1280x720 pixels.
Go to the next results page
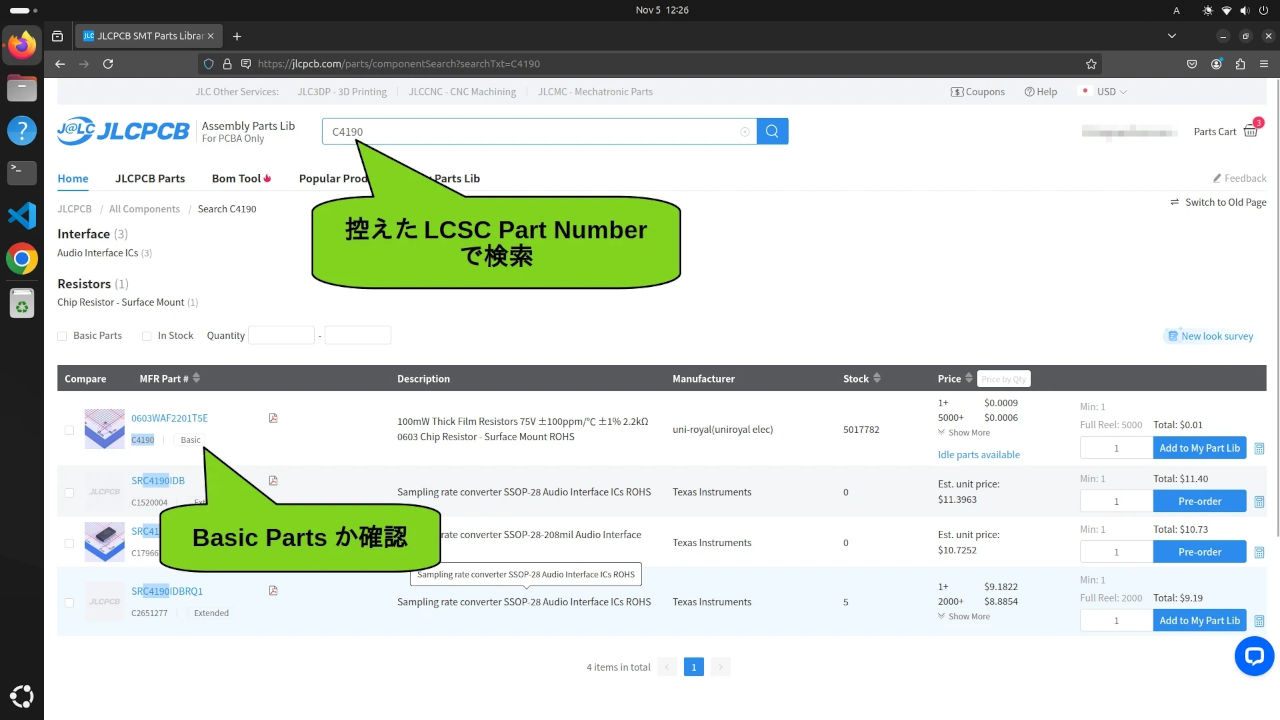pos(721,667)
